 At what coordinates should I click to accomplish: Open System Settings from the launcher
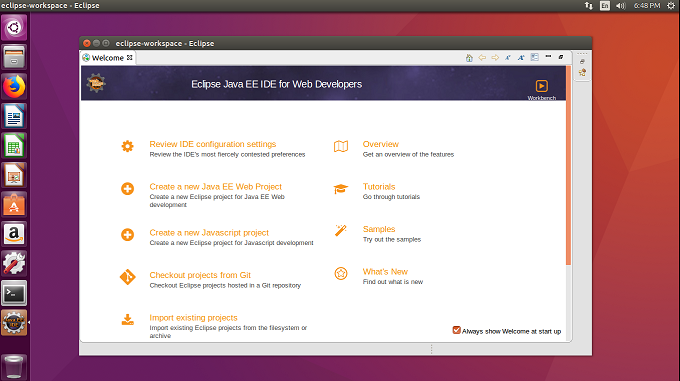tap(14, 264)
